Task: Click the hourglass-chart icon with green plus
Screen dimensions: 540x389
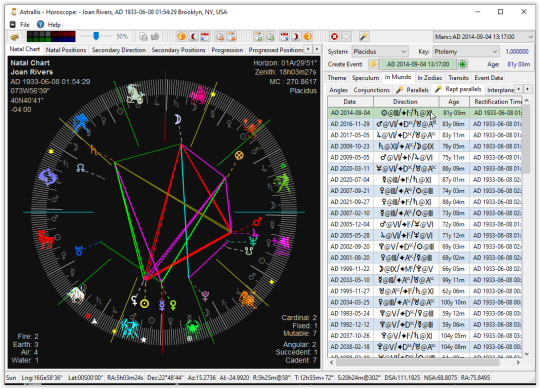Action: point(258,37)
